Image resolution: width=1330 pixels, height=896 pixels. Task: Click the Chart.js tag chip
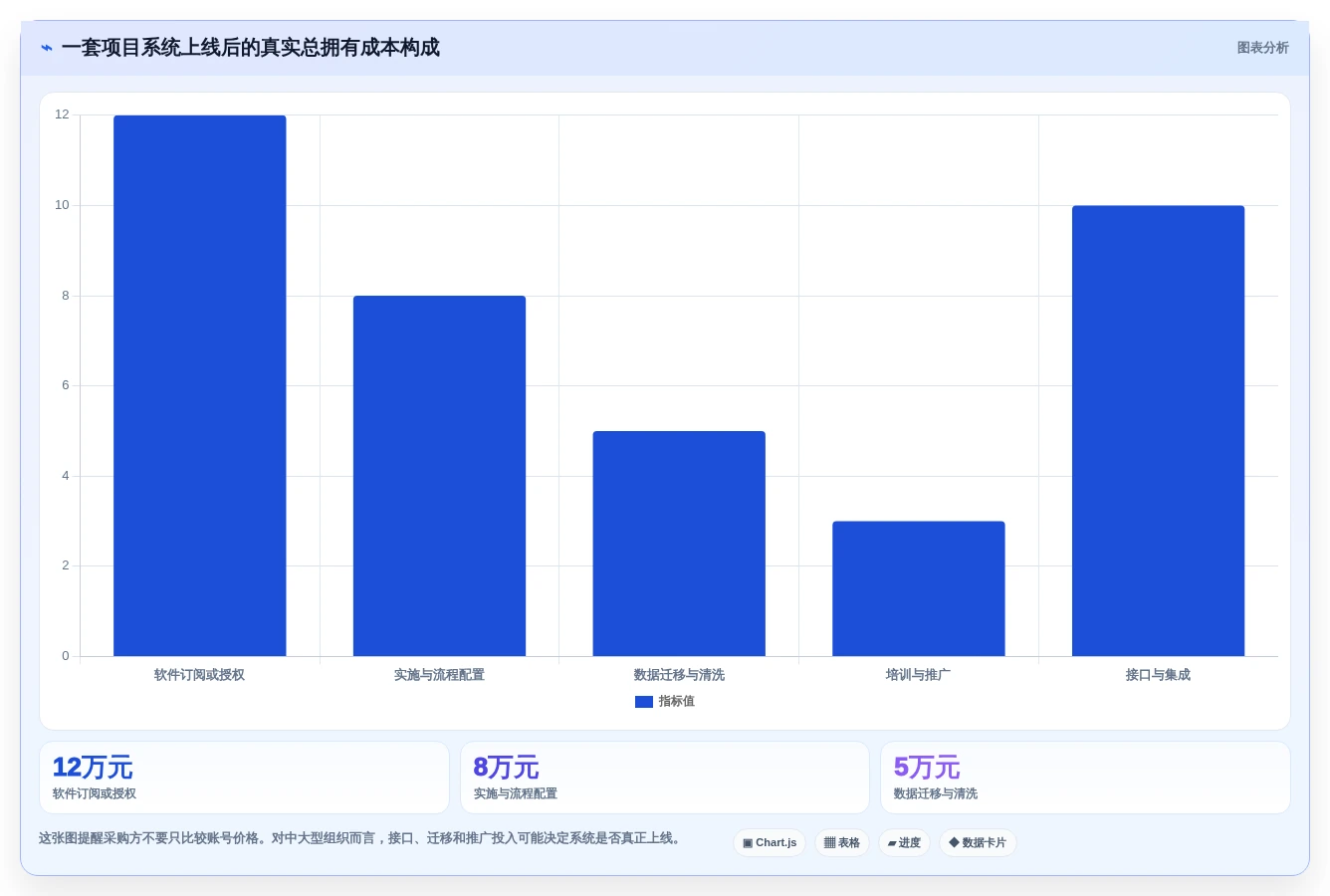(x=770, y=843)
